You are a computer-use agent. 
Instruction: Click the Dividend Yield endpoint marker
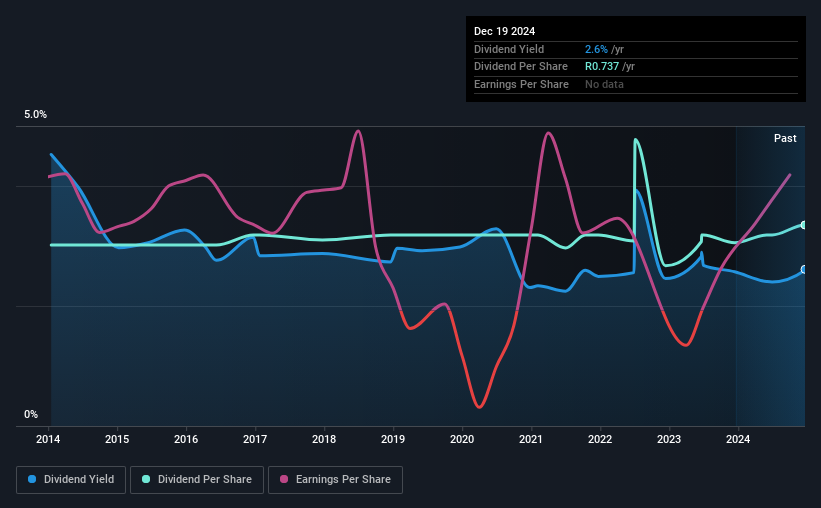coord(804,270)
